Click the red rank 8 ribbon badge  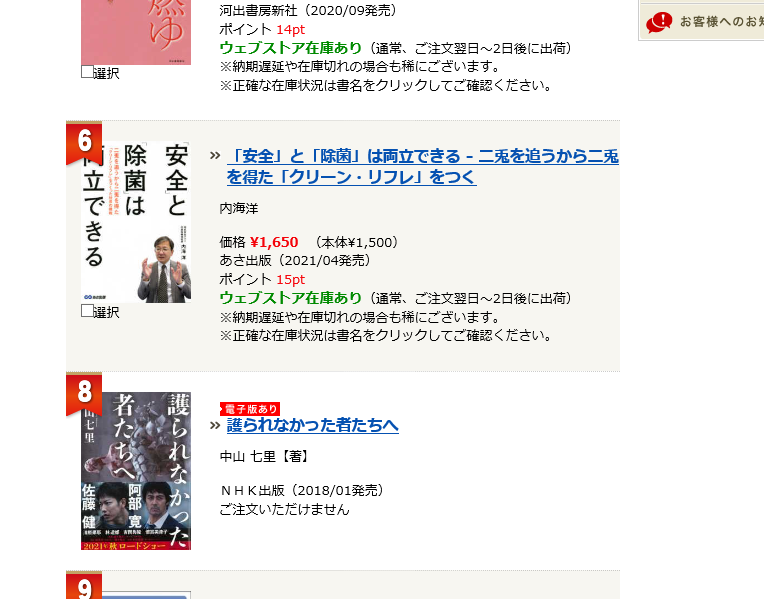click(84, 394)
